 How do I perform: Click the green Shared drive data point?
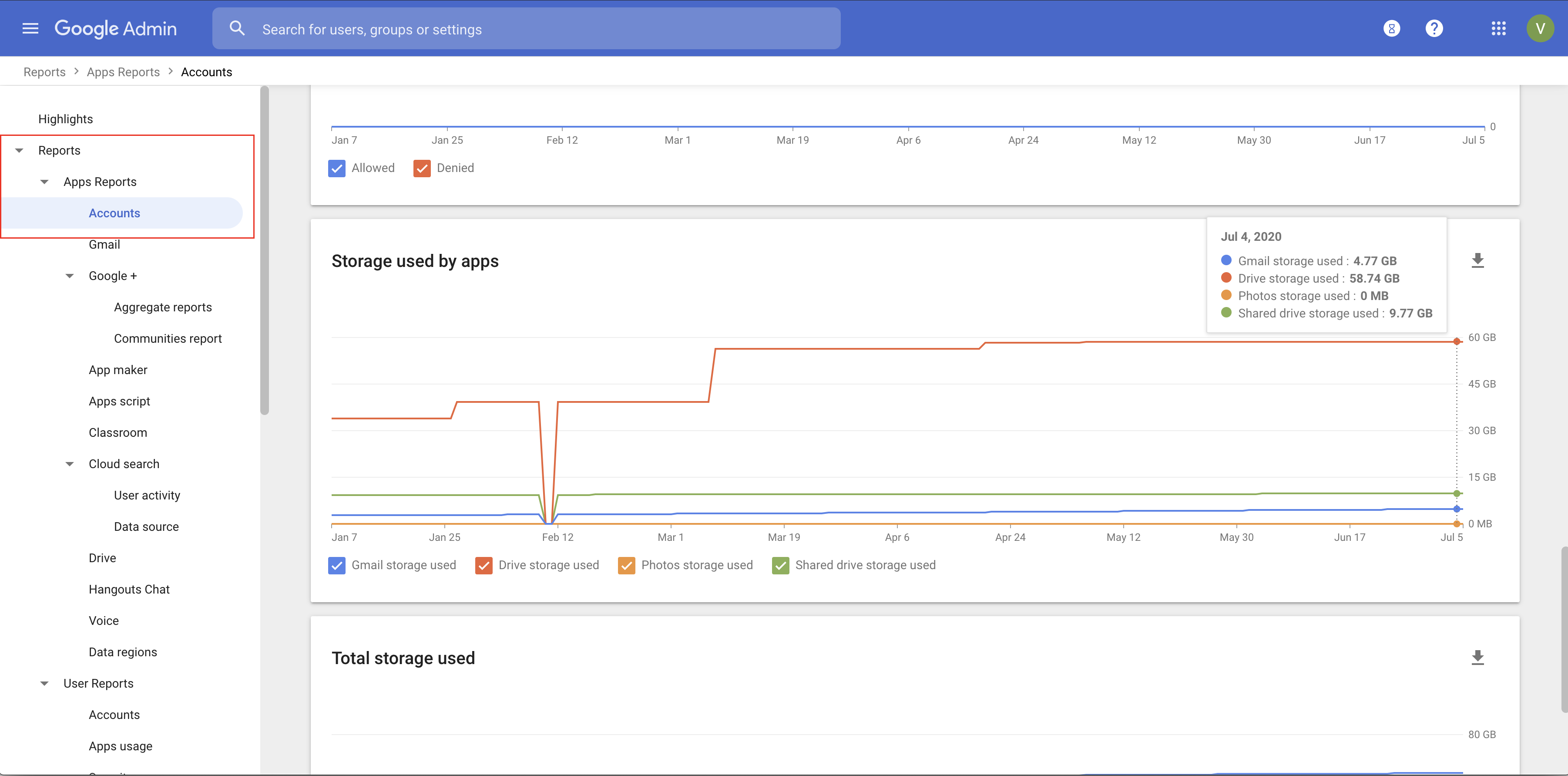coord(1457,493)
